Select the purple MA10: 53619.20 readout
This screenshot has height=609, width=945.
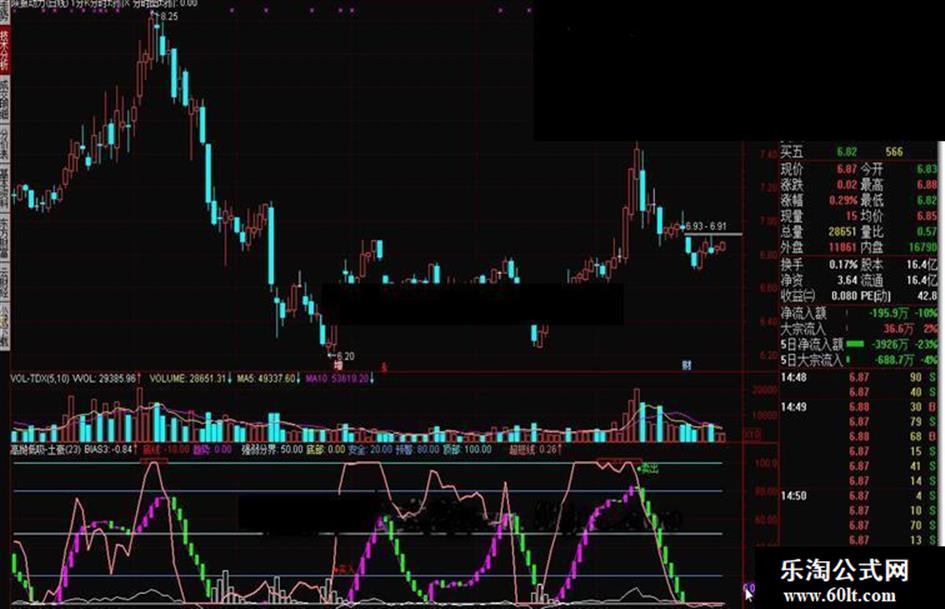click(340, 379)
